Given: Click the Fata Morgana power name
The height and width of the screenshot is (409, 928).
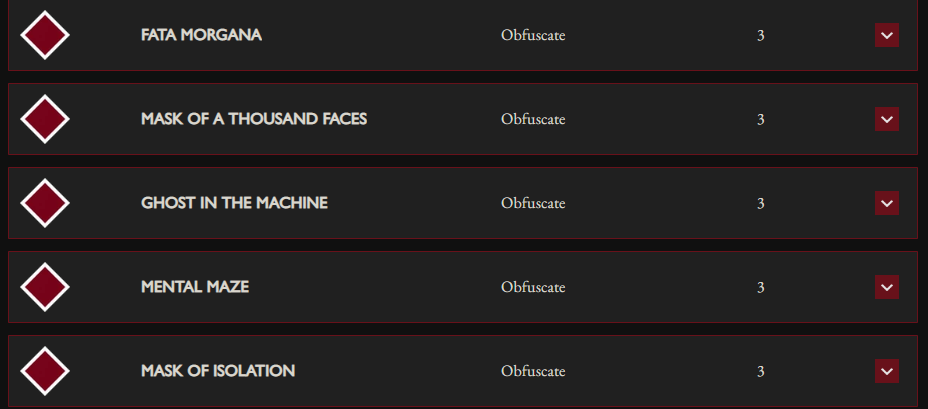Looking at the screenshot, I should click(x=201, y=35).
